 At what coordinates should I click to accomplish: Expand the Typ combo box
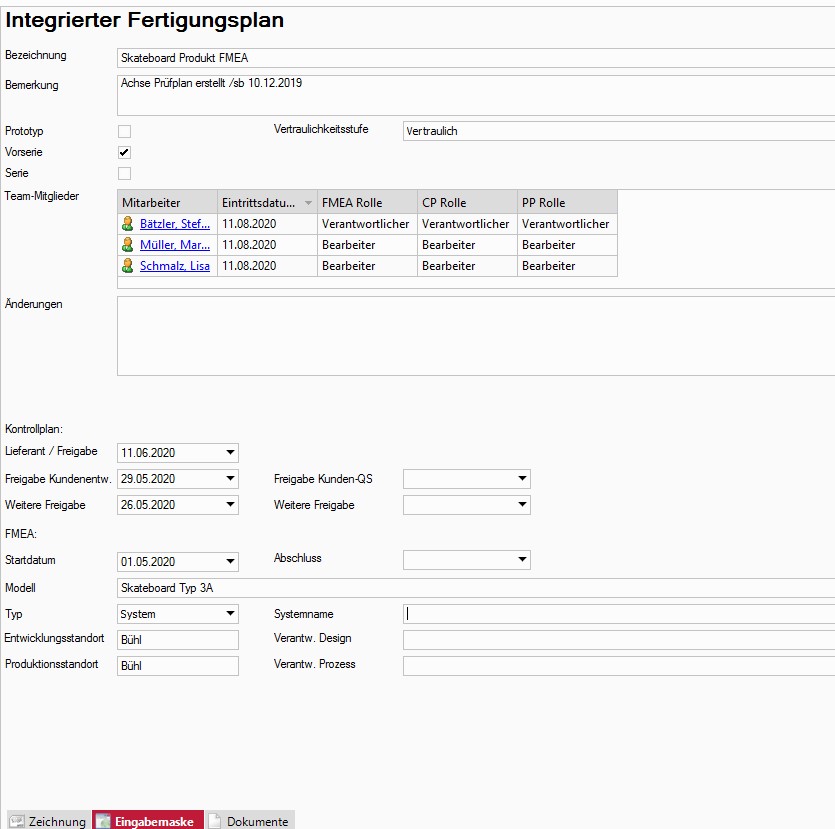(230, 613)
